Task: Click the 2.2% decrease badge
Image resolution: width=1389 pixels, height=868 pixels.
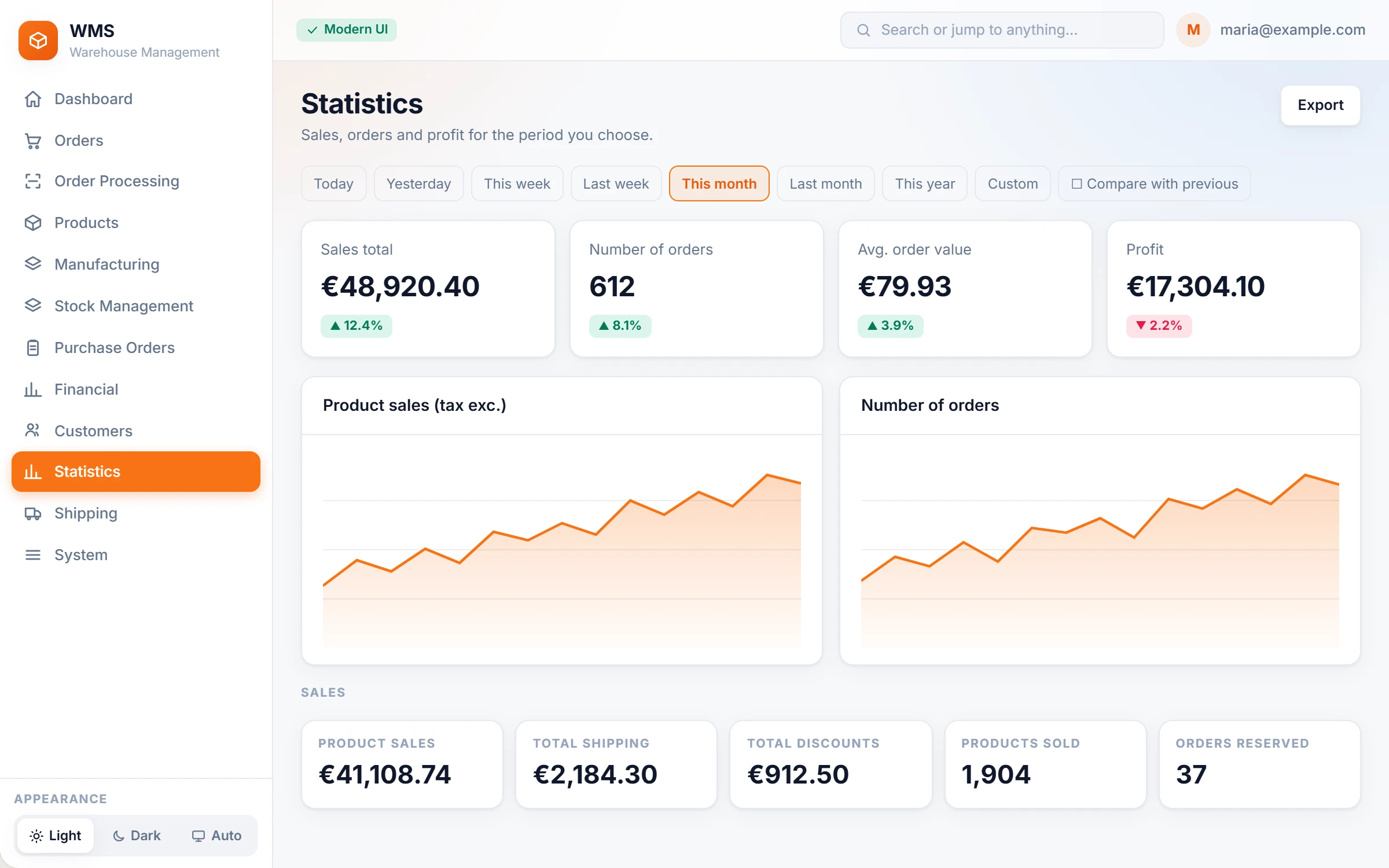Action: (x=1159, y=326)
